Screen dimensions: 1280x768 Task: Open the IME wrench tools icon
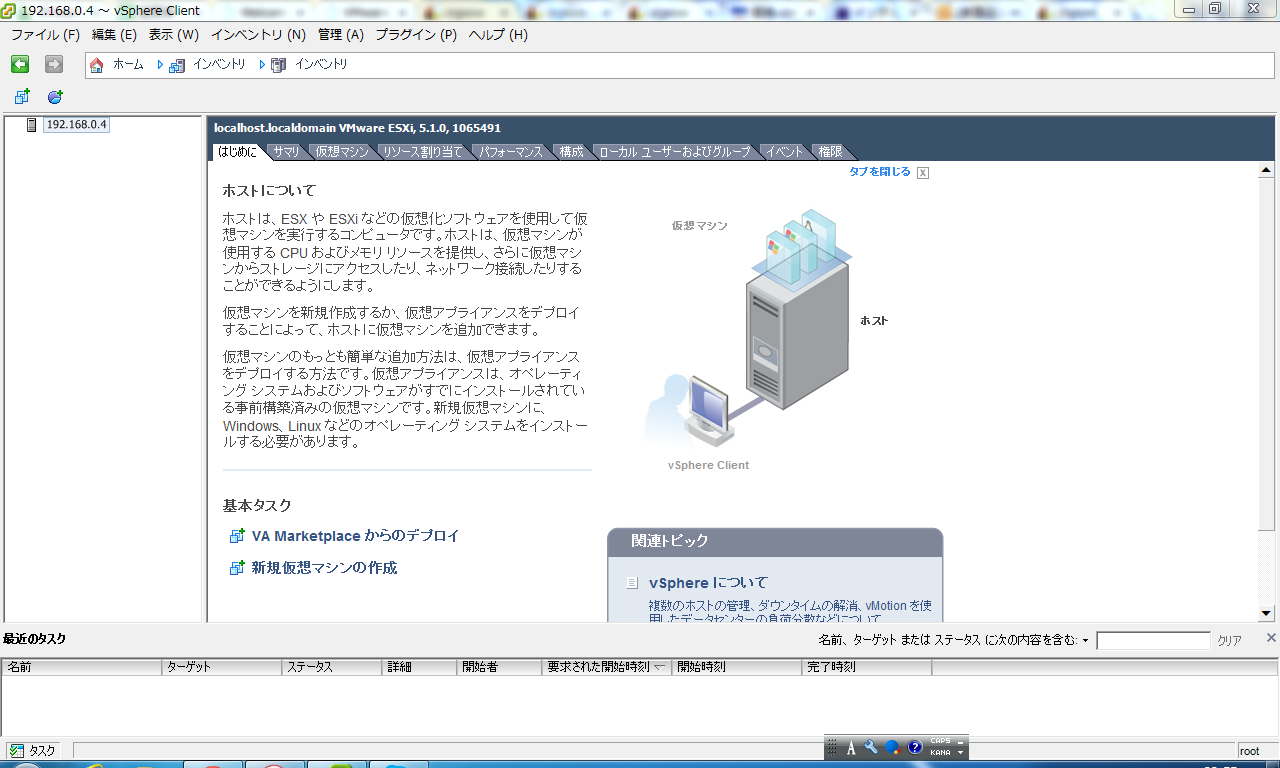(x=871, y=747)
